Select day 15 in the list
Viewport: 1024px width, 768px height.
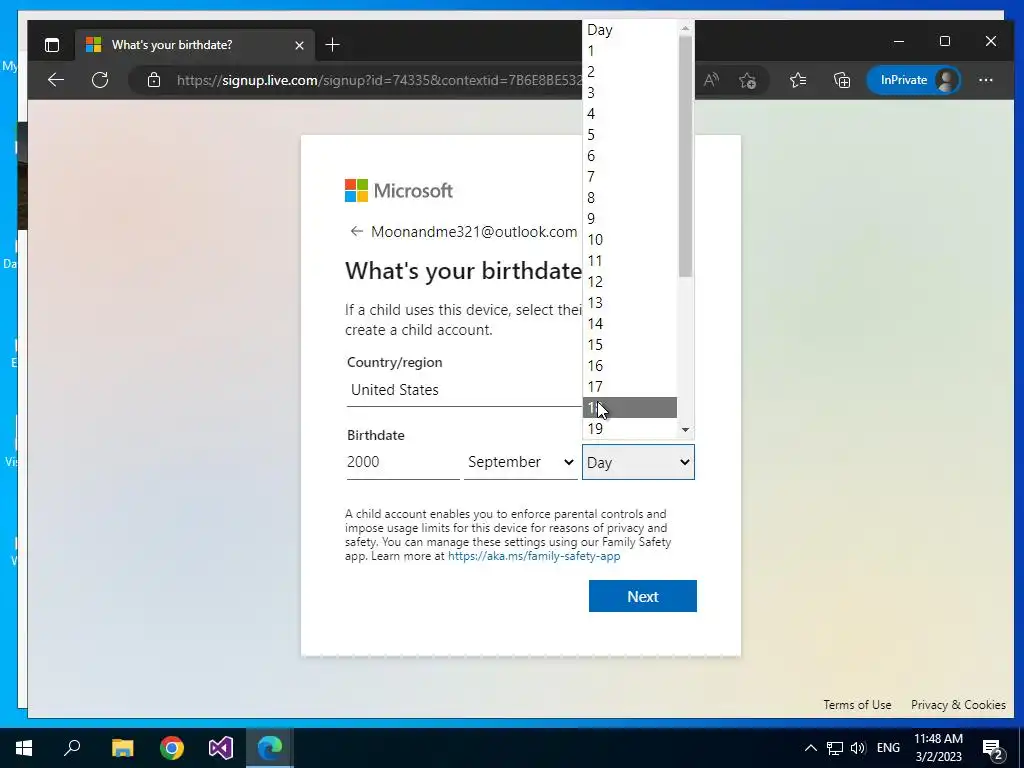630,345
